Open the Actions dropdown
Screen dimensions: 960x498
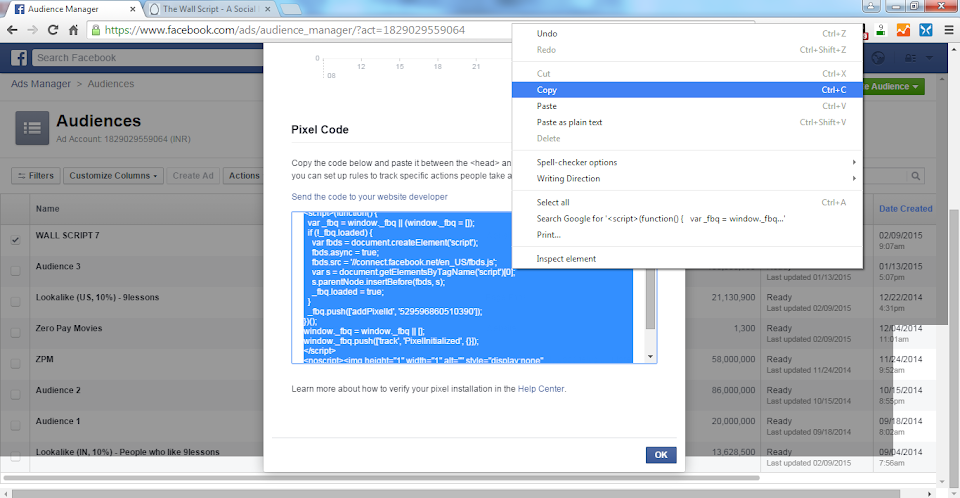(244, 176)
